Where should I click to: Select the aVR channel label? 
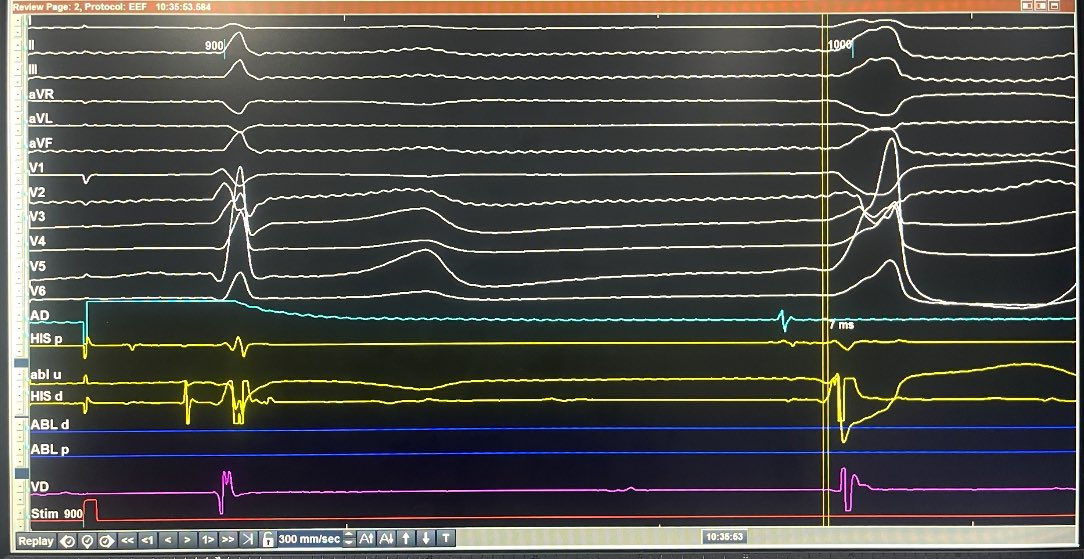point(41,94)
